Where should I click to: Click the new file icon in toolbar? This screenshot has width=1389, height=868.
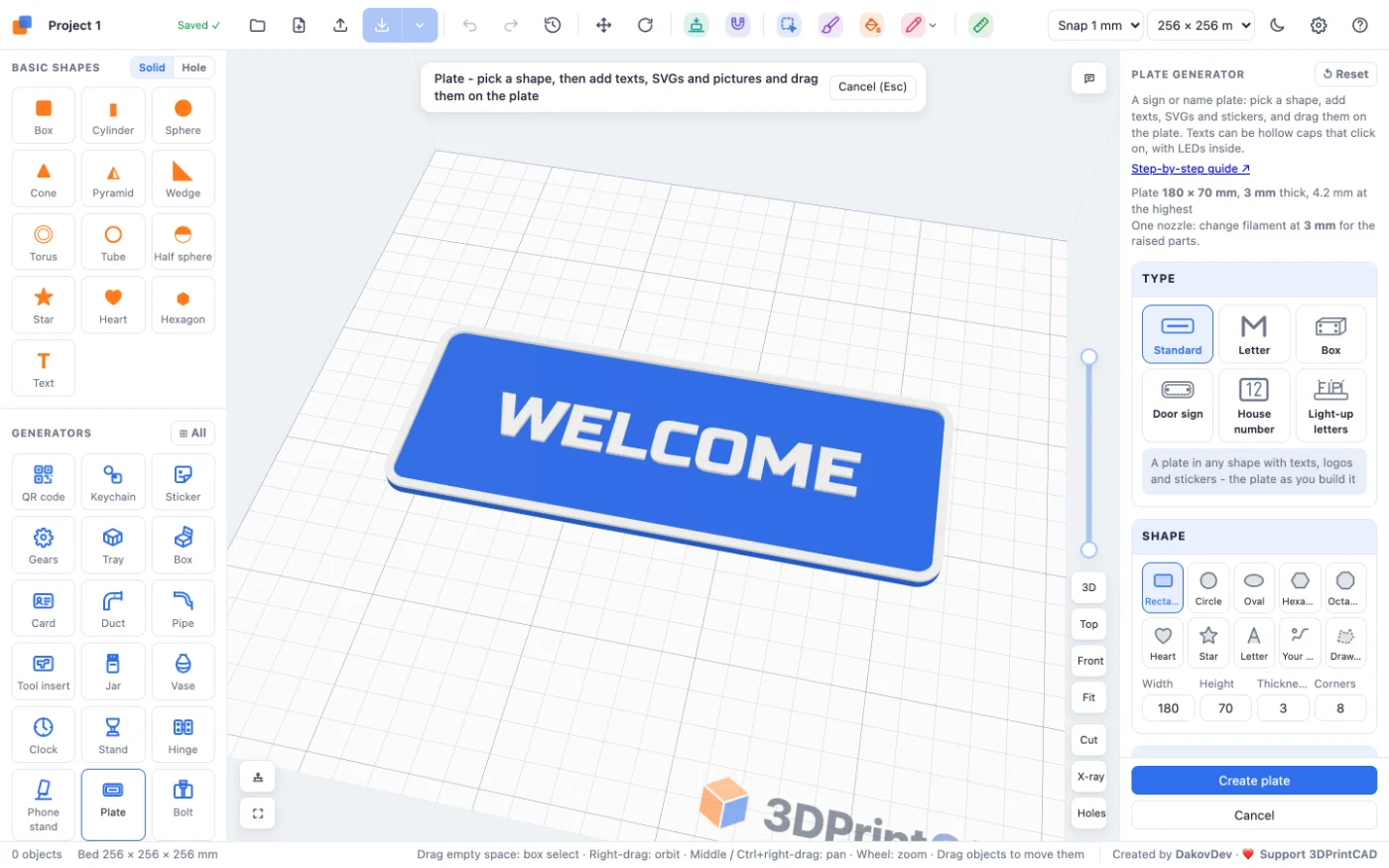tap(299, 26)
